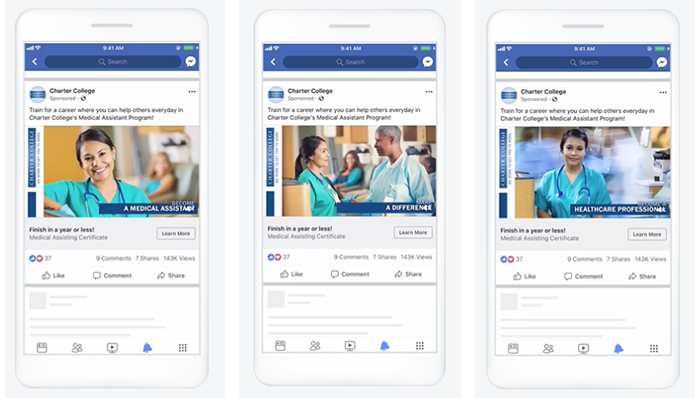This screenshot has height=398, width=700.
Task: Open Messenger icon in the right phone
Action: 662,62
